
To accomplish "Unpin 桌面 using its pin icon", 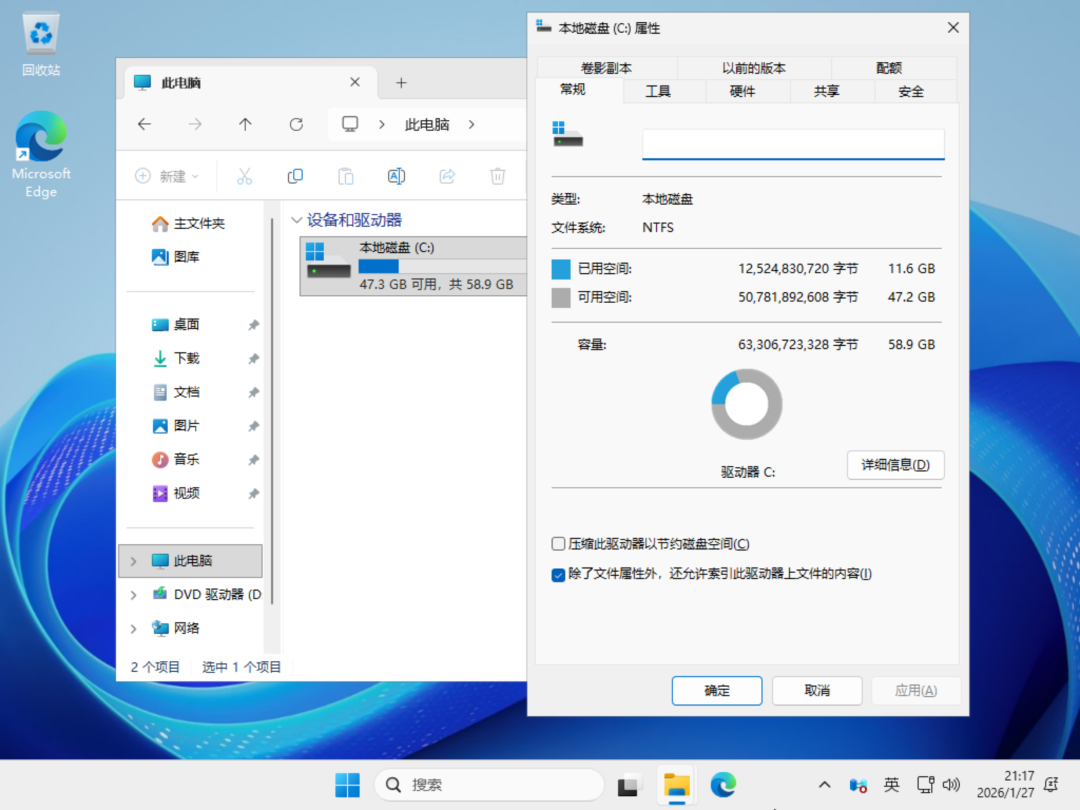I will [x=253, y=325].
